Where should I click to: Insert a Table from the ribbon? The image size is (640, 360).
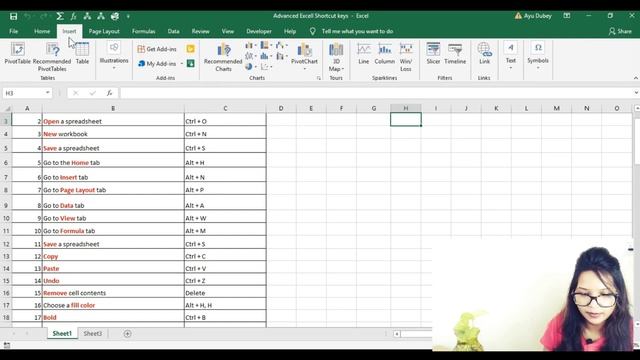(82, 53)
